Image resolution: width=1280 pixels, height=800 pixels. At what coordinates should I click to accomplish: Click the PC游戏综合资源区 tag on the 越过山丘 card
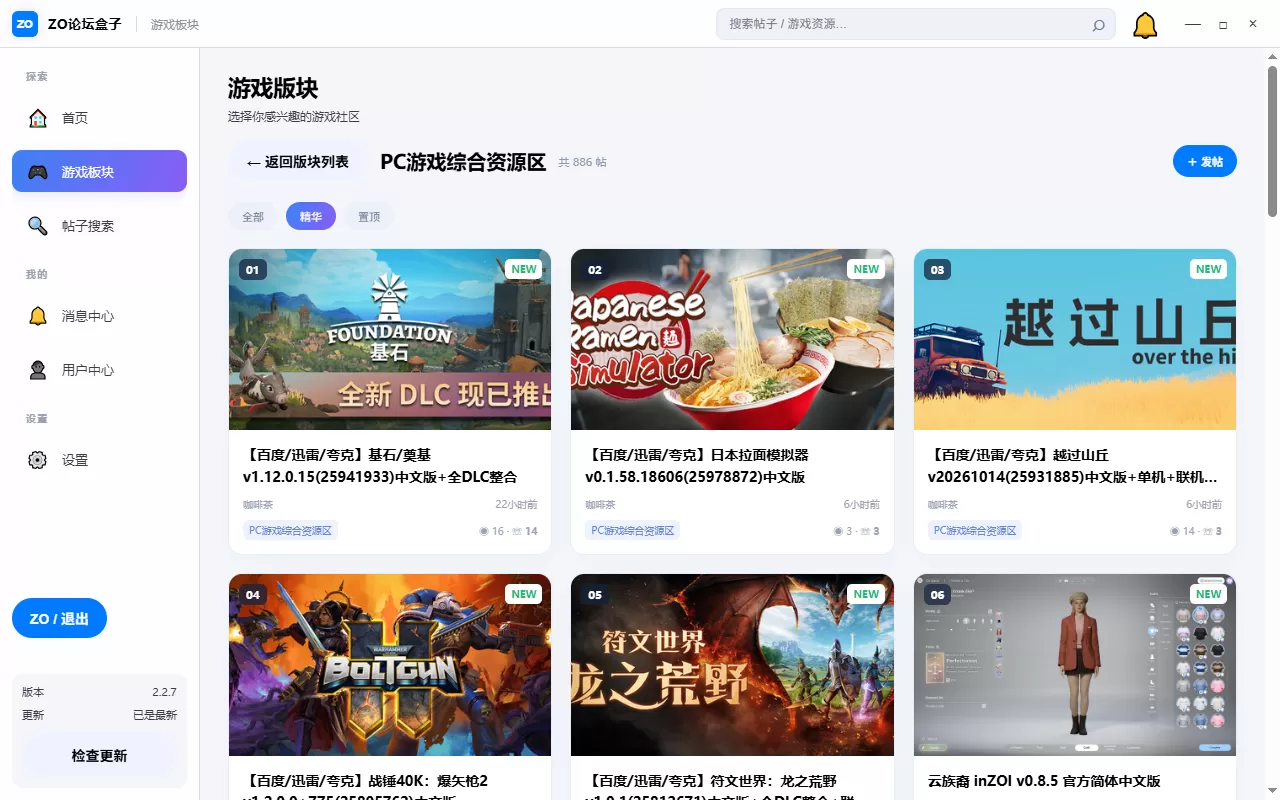click(x=975, y=531)
